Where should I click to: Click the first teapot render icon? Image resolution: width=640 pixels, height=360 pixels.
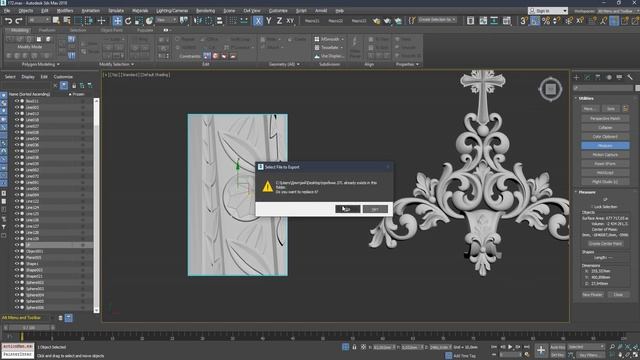376,20
